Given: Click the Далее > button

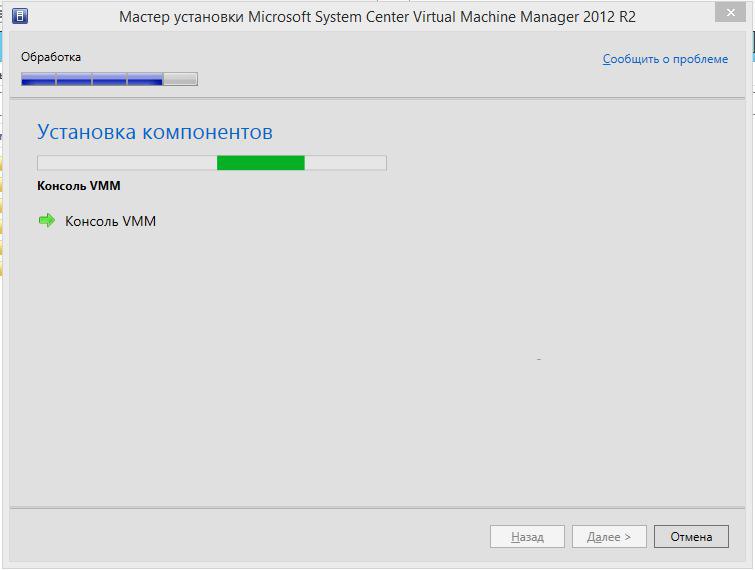Looking at the screenshot, I should click(609, 536).
